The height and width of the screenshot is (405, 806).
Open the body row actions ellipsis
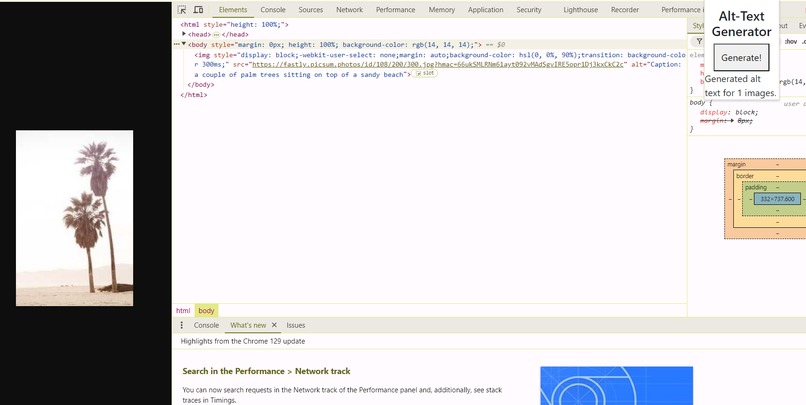coord(176,44)
